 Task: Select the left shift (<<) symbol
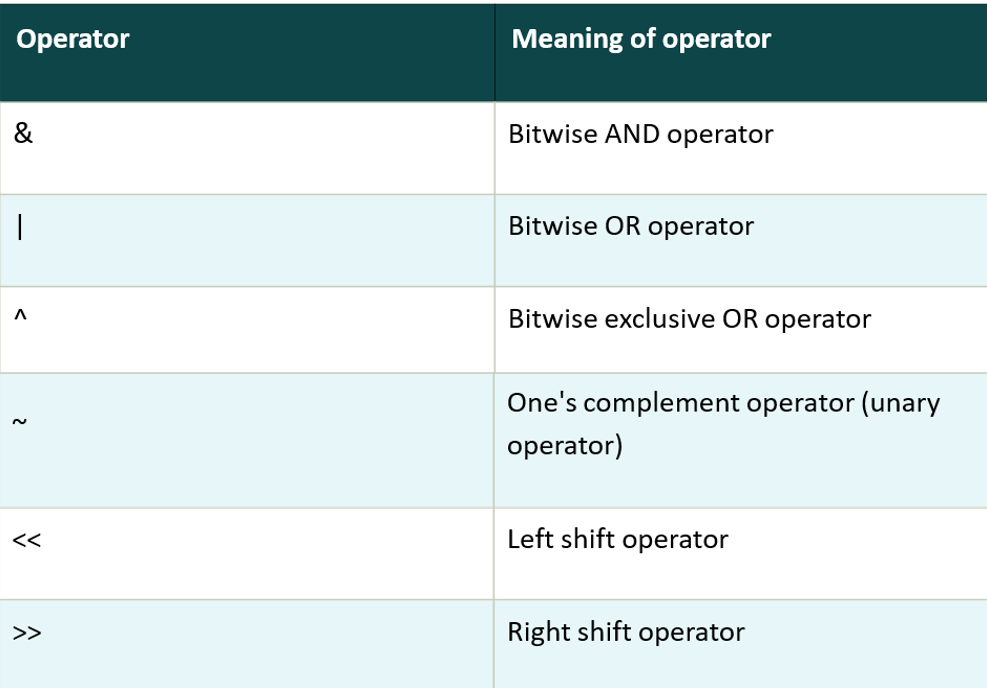click(x=27, y=540)
